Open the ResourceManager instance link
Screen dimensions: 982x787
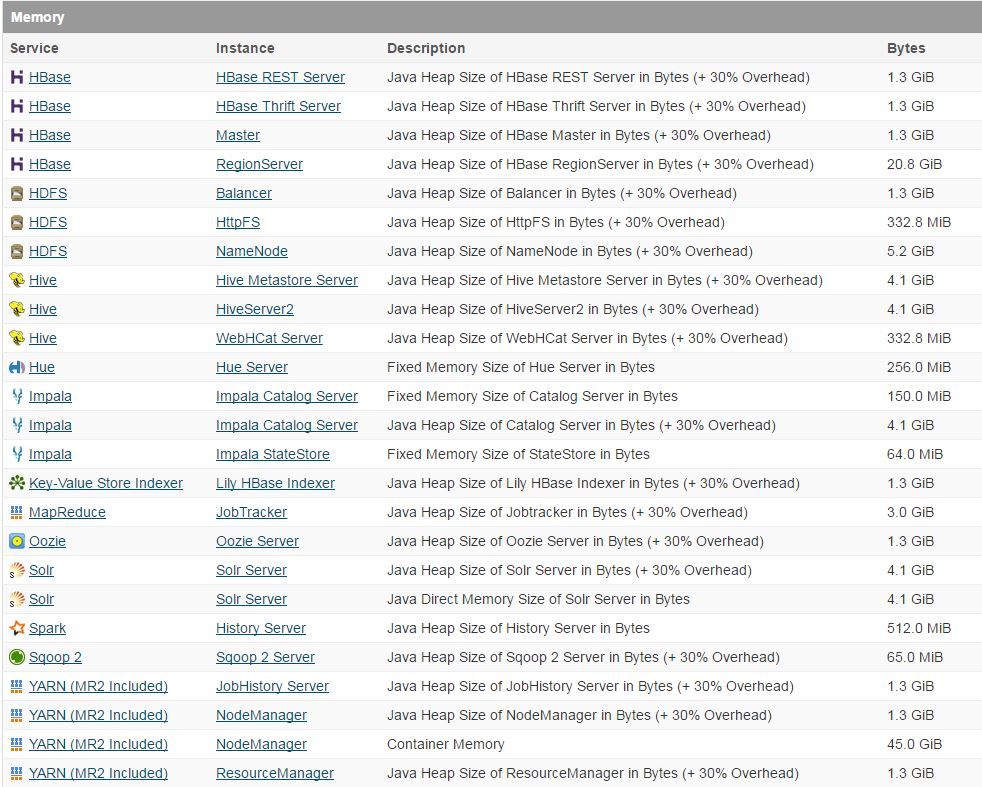click(x=274, y=773)
